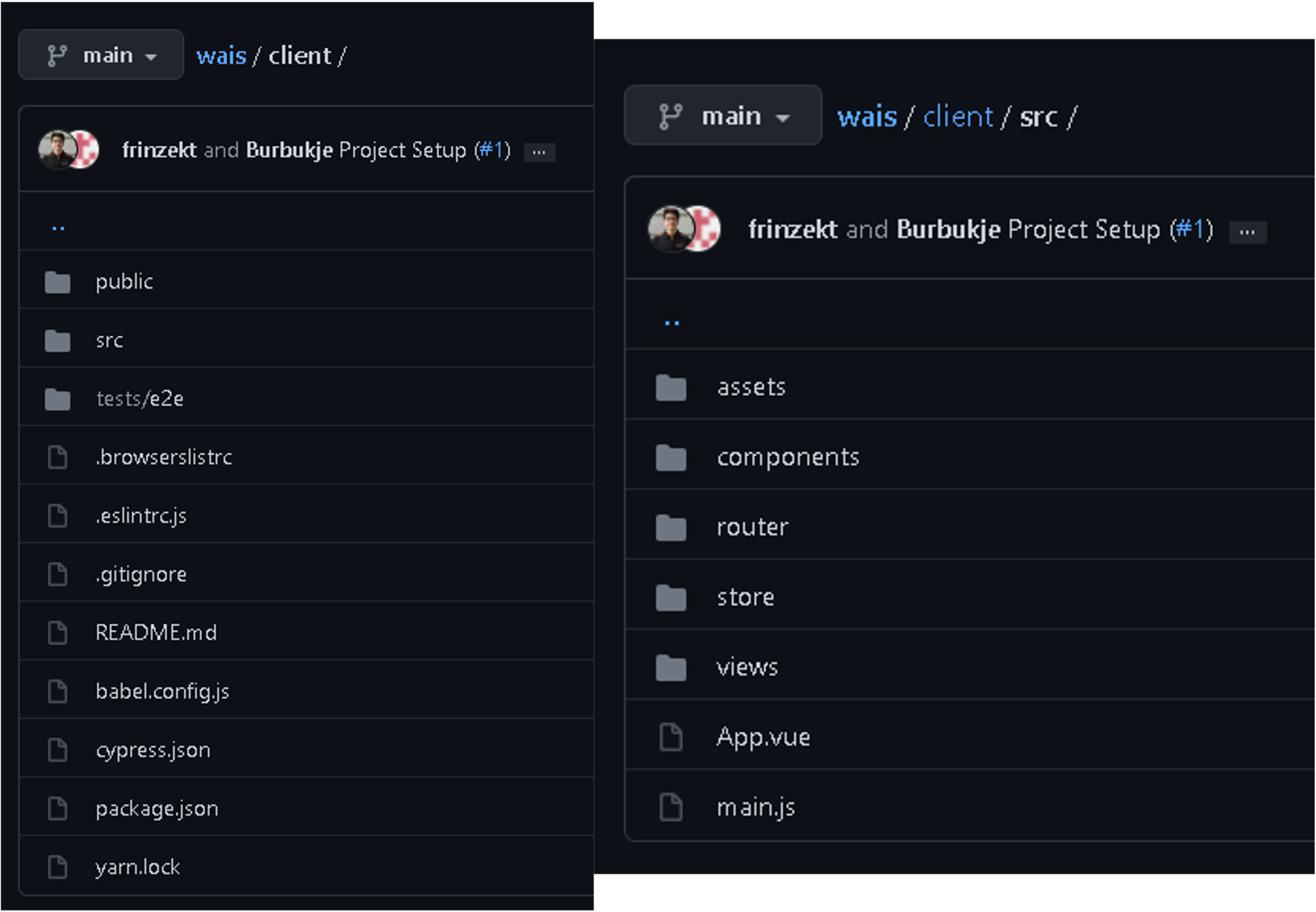Click Burbukje author name in src panel
Screen dimensions: 1316x912
(948, 229)
